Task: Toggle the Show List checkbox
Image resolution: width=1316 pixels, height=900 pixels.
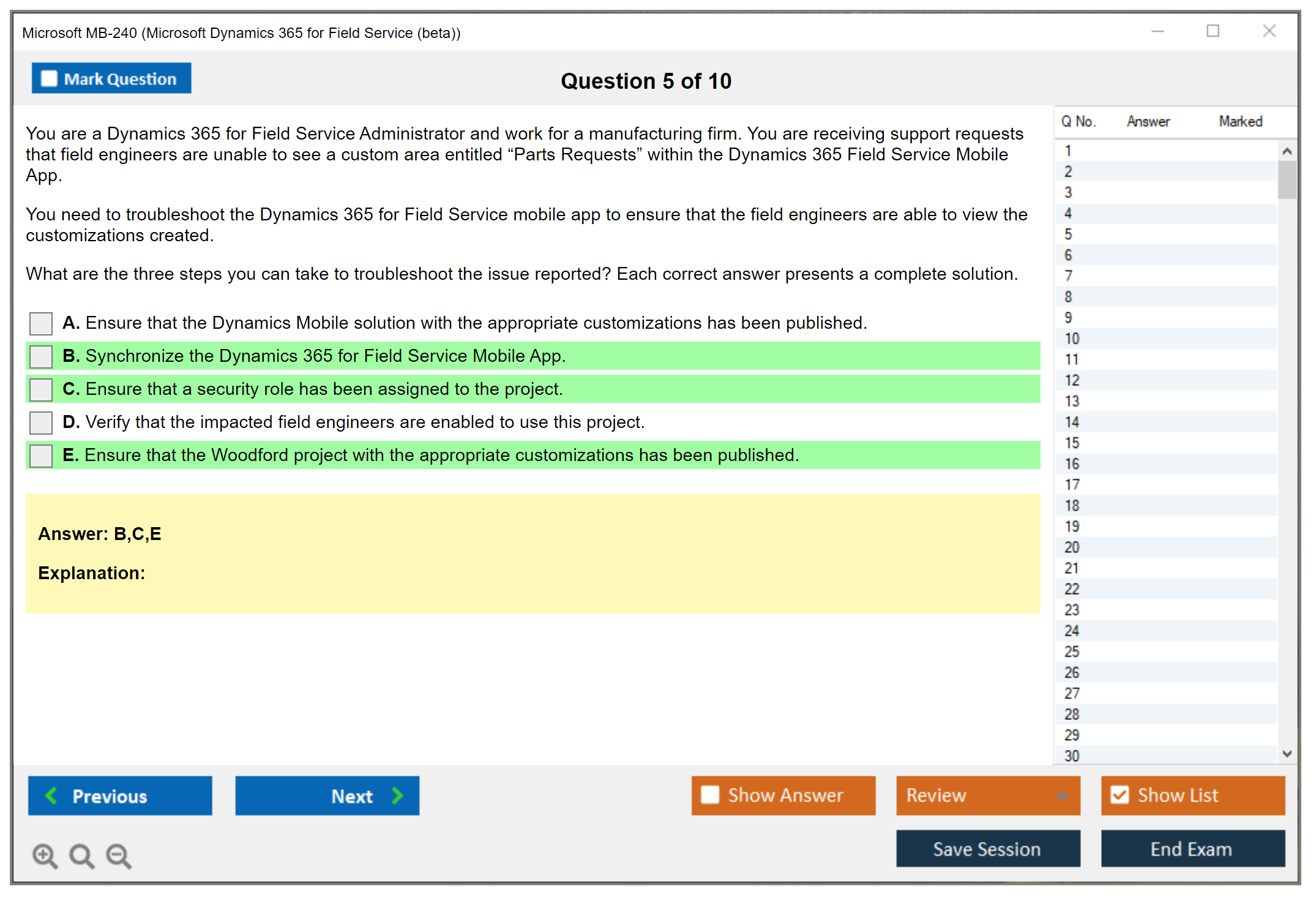Action: pos(1120,795)
